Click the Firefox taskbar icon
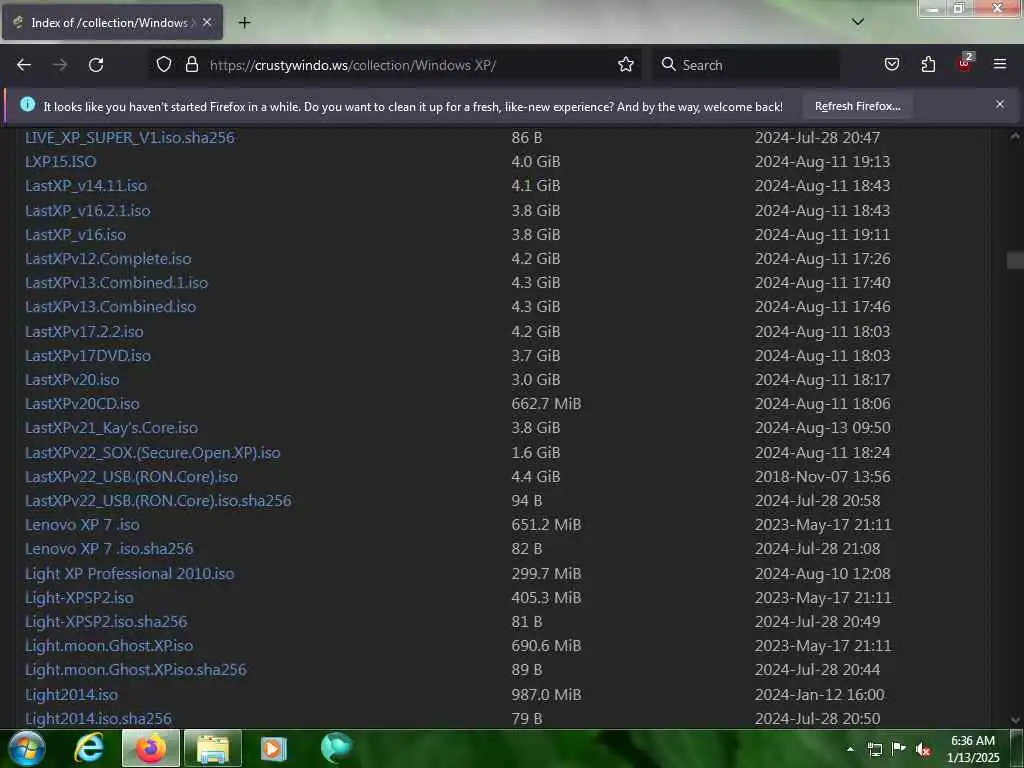 (x=151, y=748)
